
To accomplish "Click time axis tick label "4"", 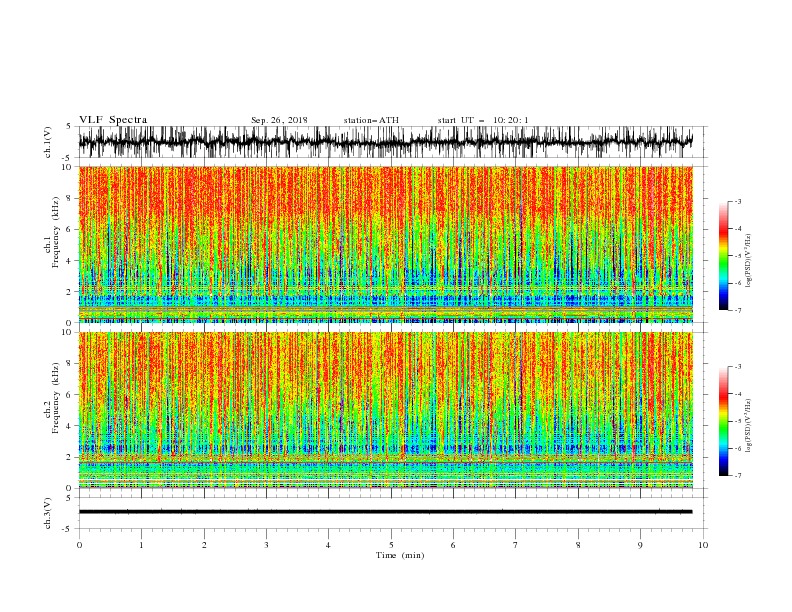I will click(x=328, y=545).
